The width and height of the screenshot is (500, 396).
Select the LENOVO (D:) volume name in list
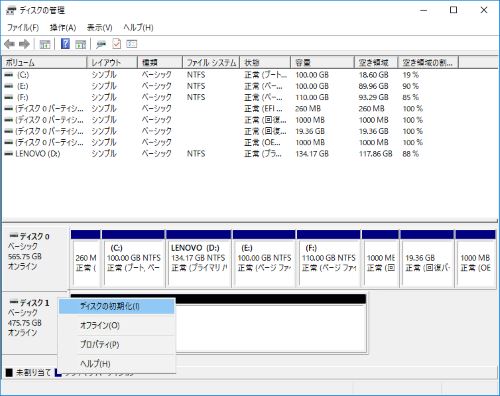pos(38,154)
